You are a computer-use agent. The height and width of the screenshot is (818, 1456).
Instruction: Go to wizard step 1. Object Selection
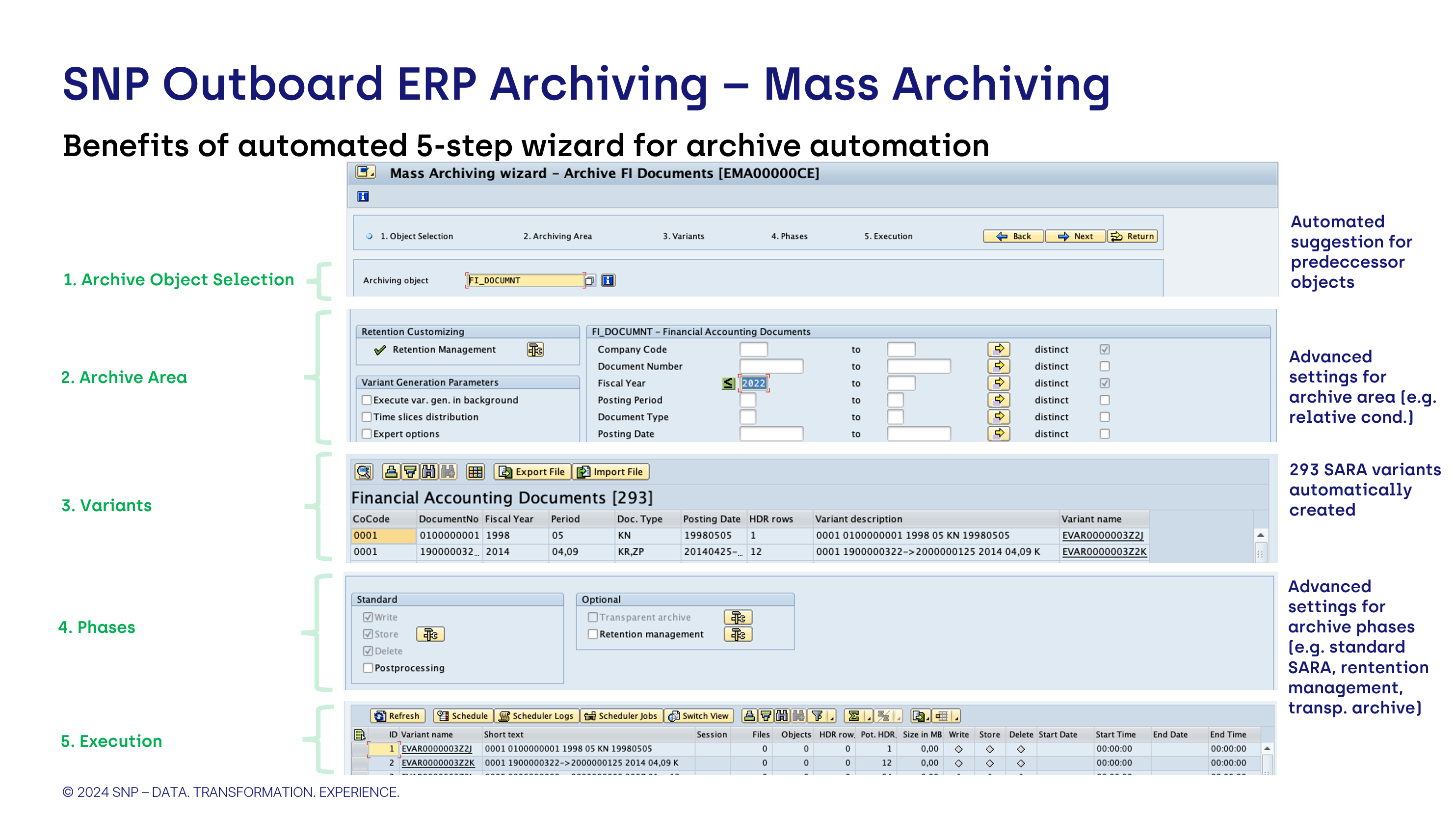point(416,237)
